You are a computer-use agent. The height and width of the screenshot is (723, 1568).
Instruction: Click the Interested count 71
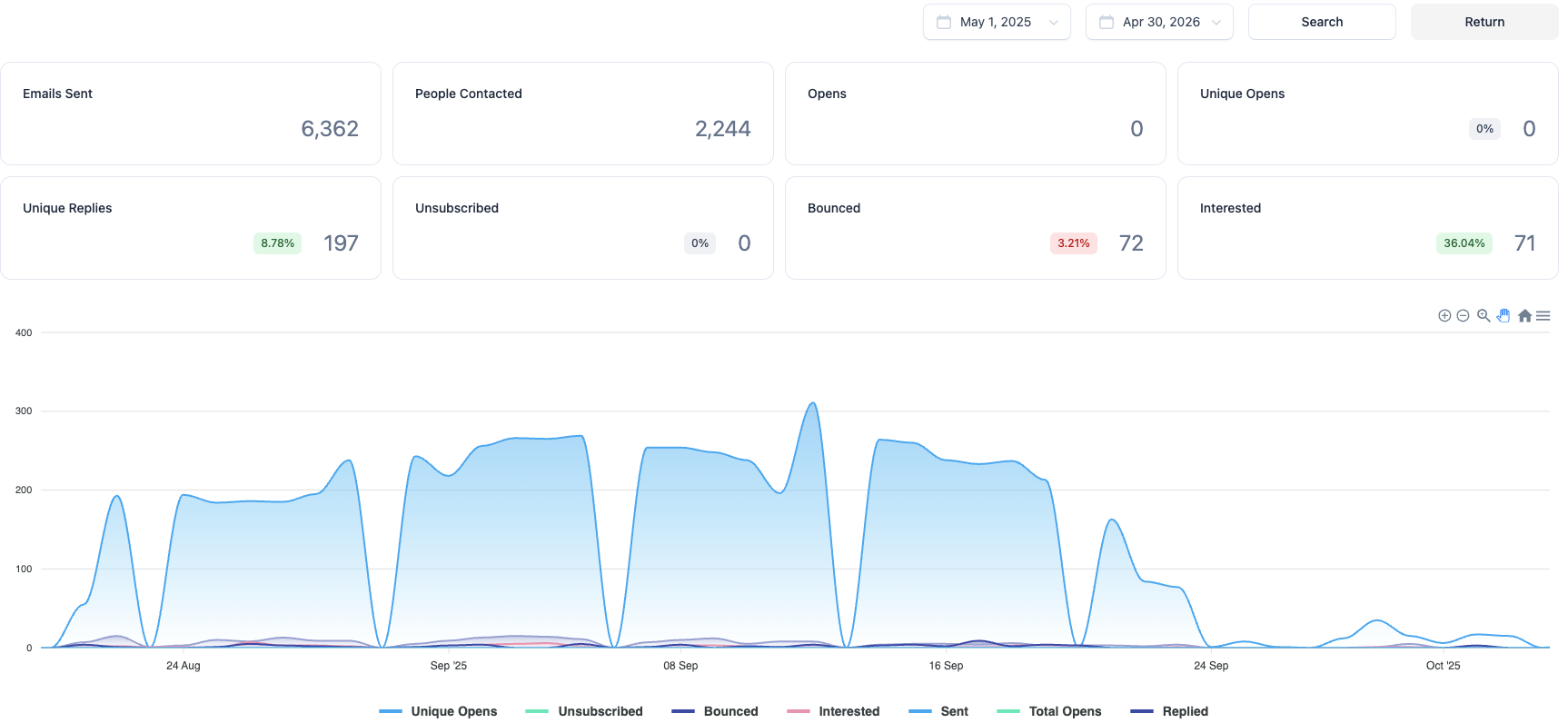tap(1525, 243)
